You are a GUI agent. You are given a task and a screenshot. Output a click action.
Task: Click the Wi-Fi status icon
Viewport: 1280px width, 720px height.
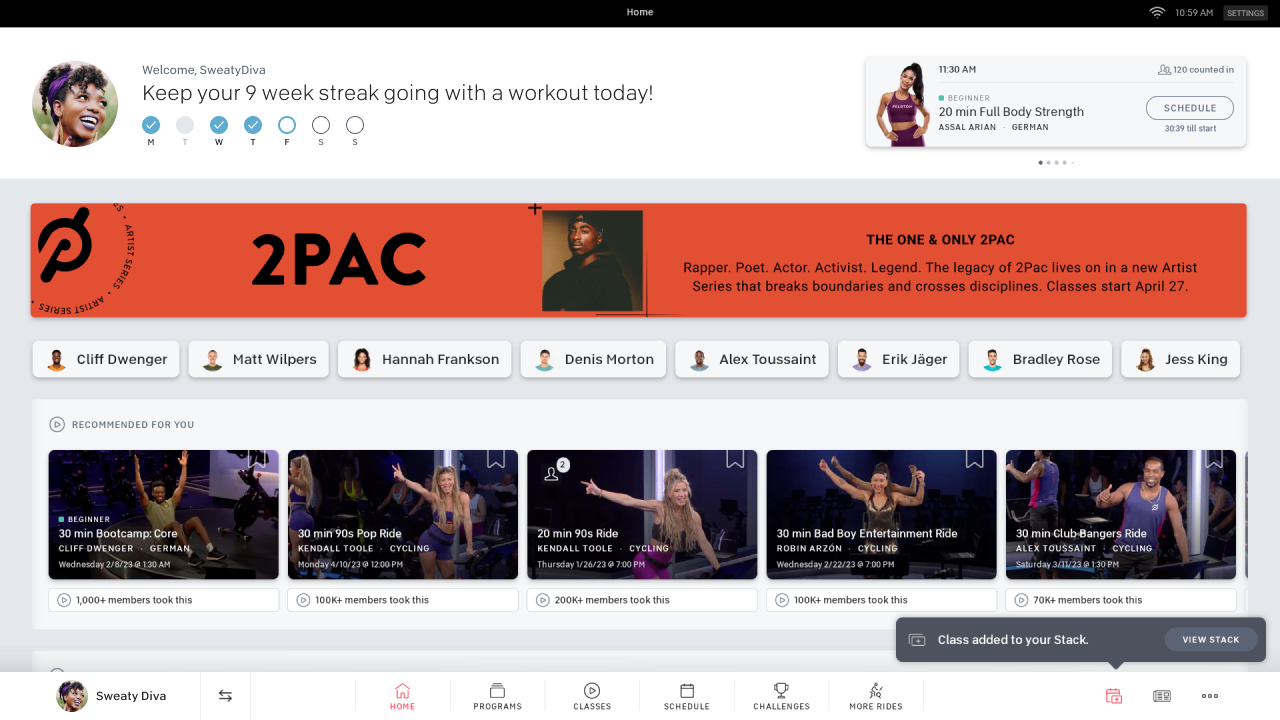coord(1157,13)
